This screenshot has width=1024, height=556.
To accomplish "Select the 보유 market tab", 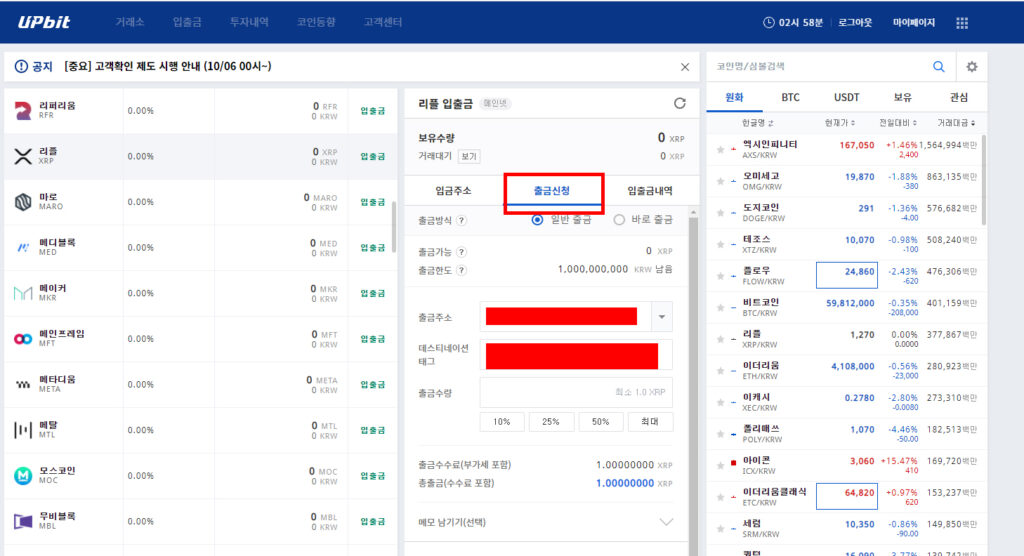I will [x=903, y=97].
